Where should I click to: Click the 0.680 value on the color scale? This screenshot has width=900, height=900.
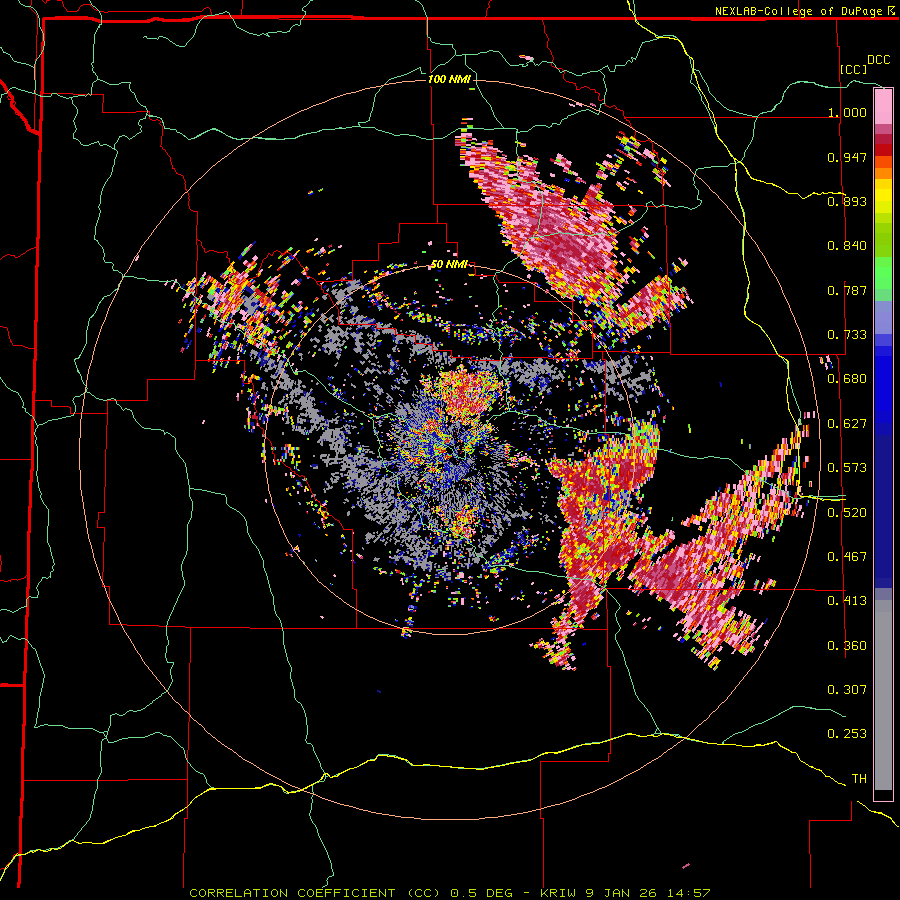pos(847,379)
